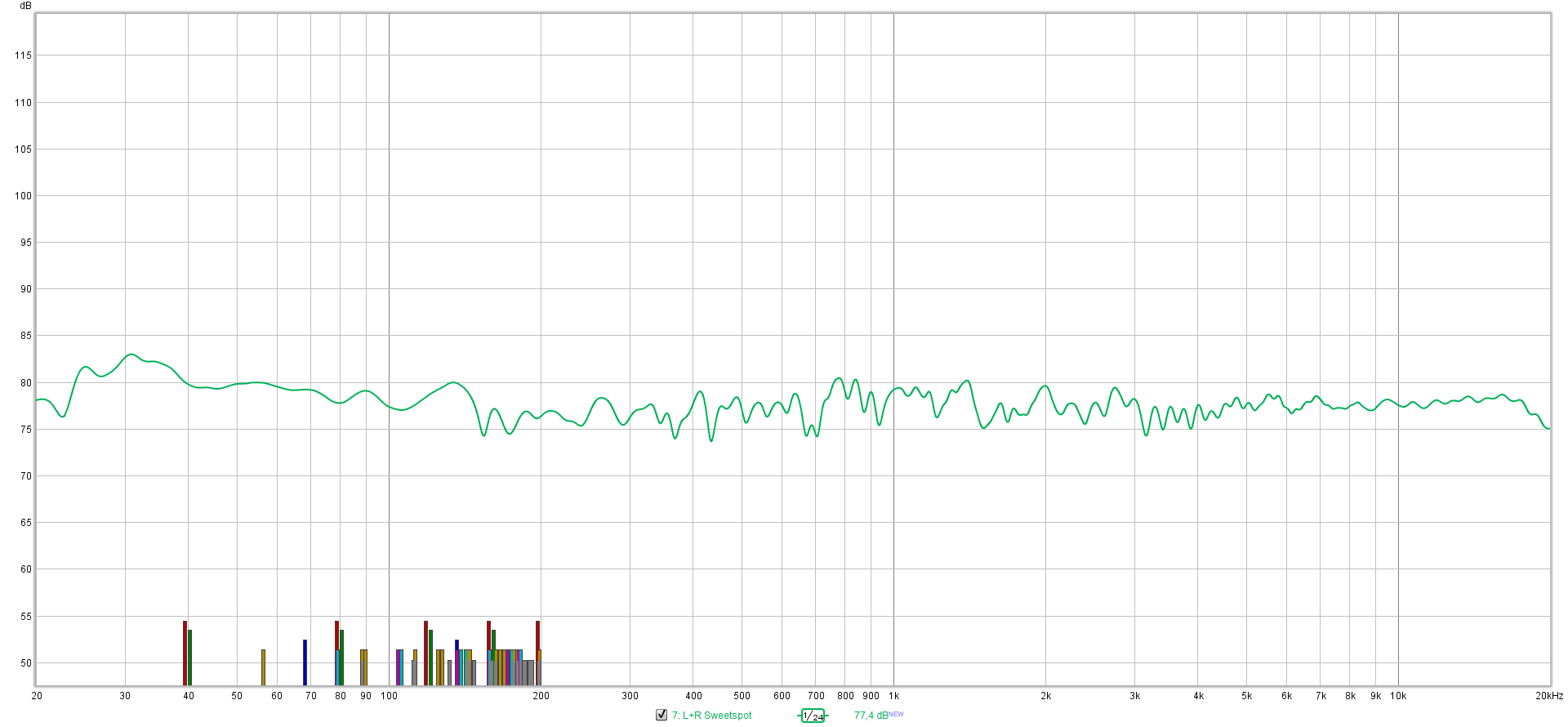Click the 77,4 dB level readout
The width and height of the screenshot is (1568, 727).
click(871, 716)
